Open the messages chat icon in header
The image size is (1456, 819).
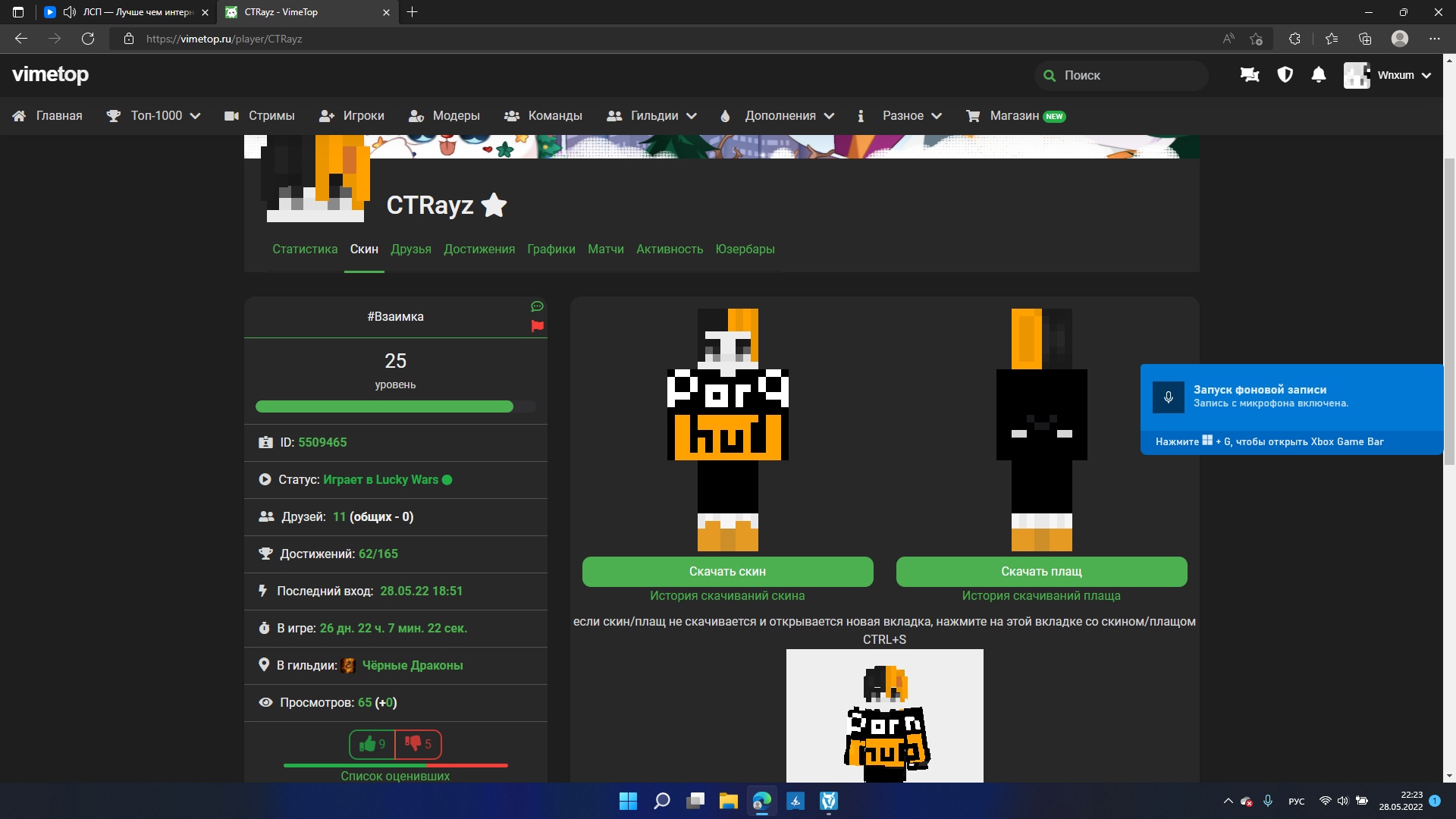point(1249,75)
